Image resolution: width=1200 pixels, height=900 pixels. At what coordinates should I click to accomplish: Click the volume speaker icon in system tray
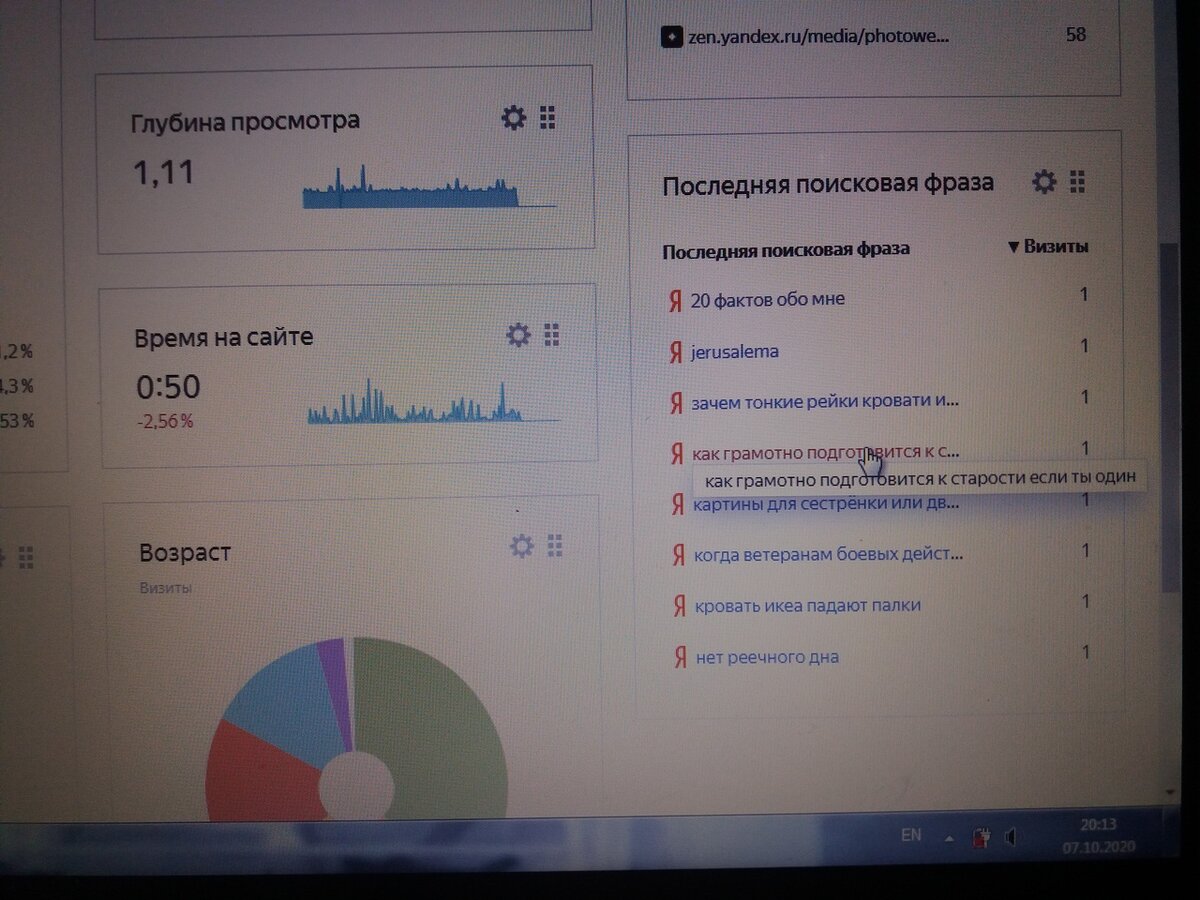pos(1011,836)
